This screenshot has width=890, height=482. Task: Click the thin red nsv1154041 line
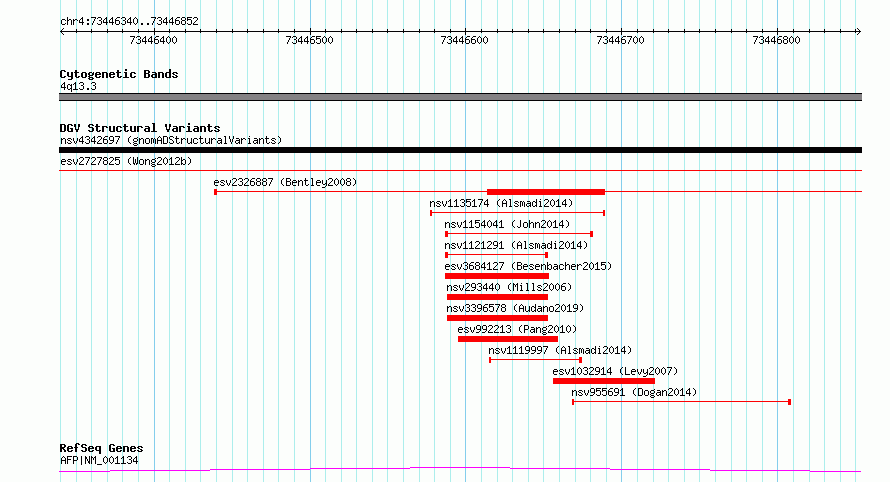[519, 234]
